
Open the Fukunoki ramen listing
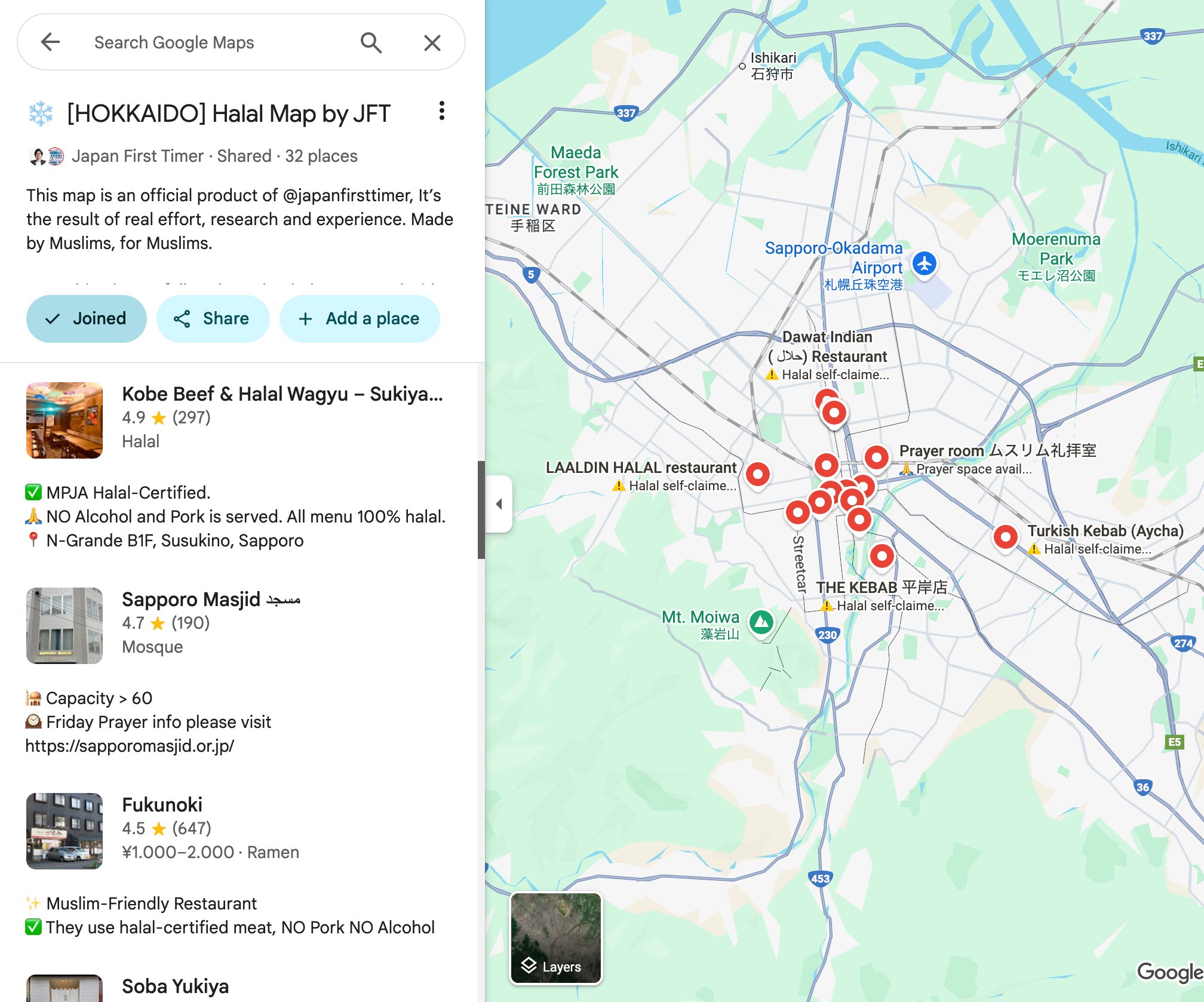[162, 804]
